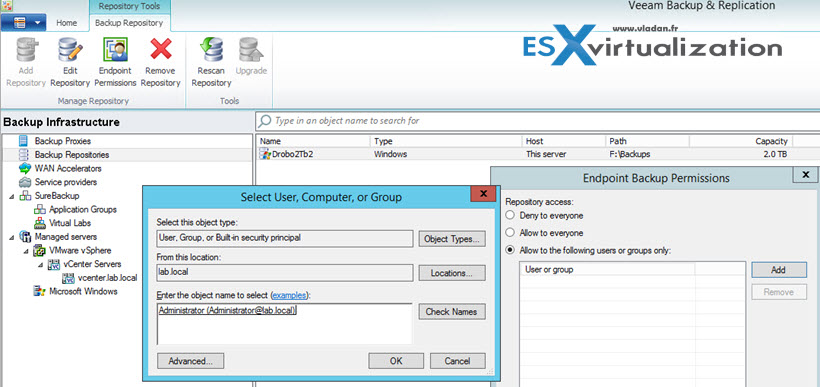Click the Locations button

click(x=452, y=273)
